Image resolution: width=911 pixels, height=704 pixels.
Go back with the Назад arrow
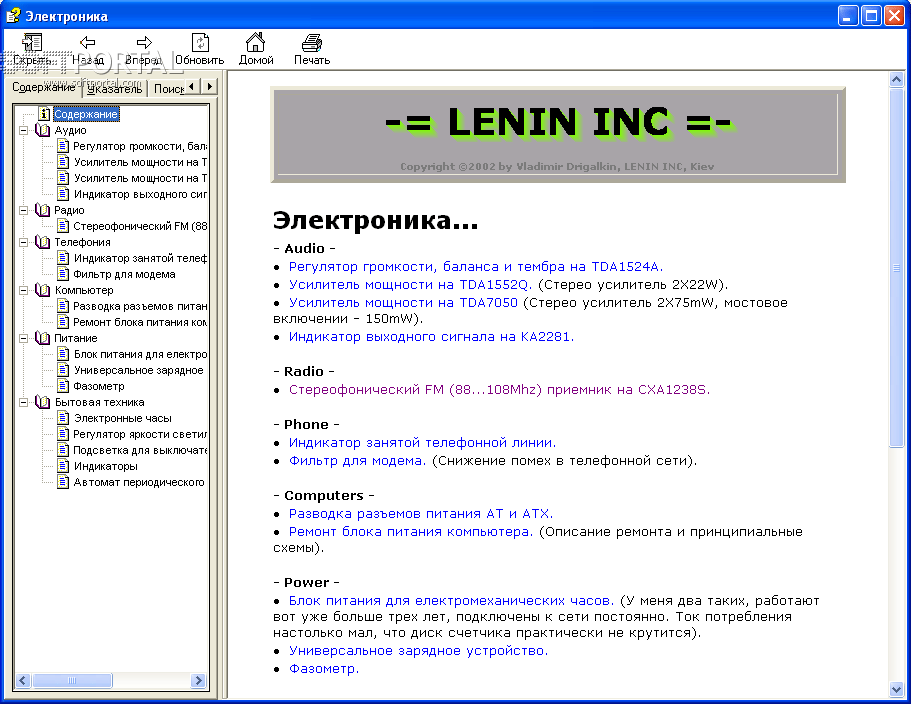tap(88, 42)
